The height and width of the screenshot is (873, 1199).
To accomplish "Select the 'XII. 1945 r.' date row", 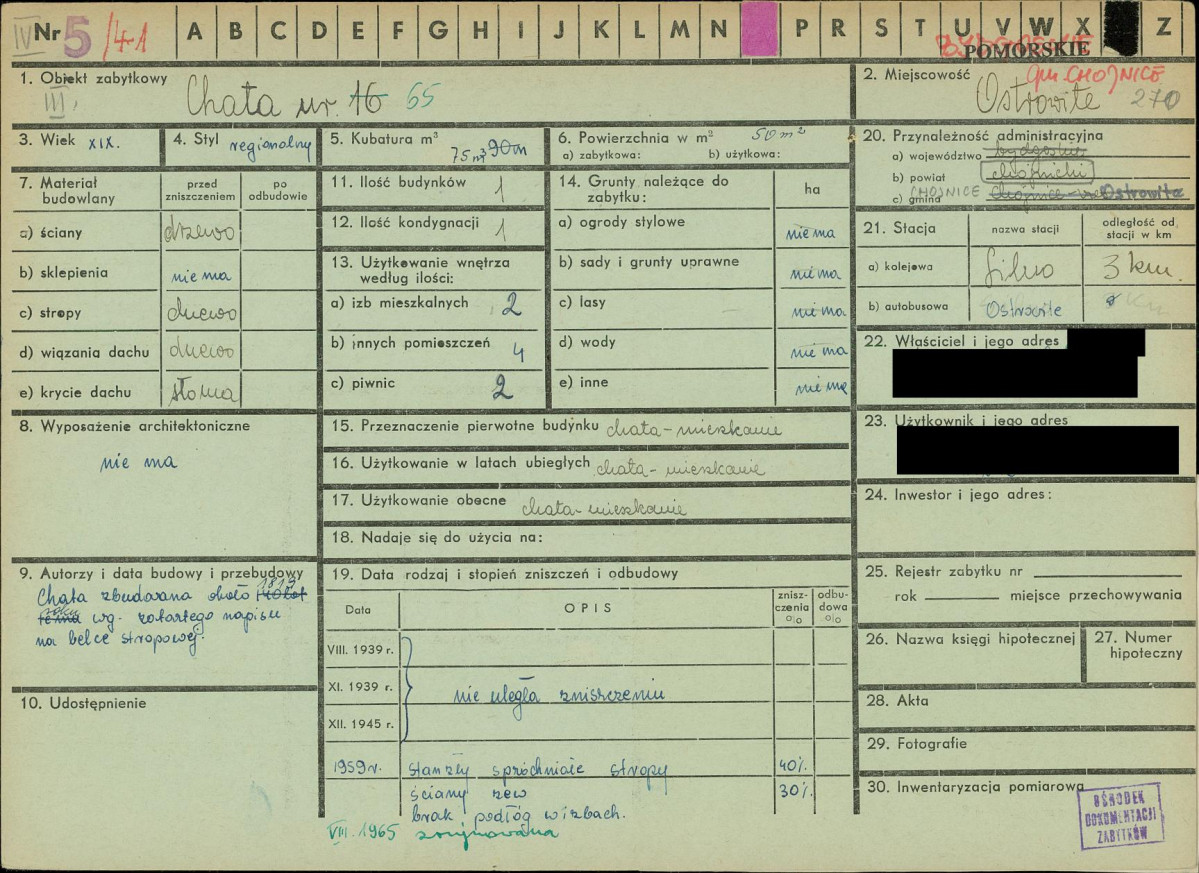I will 361,724.
